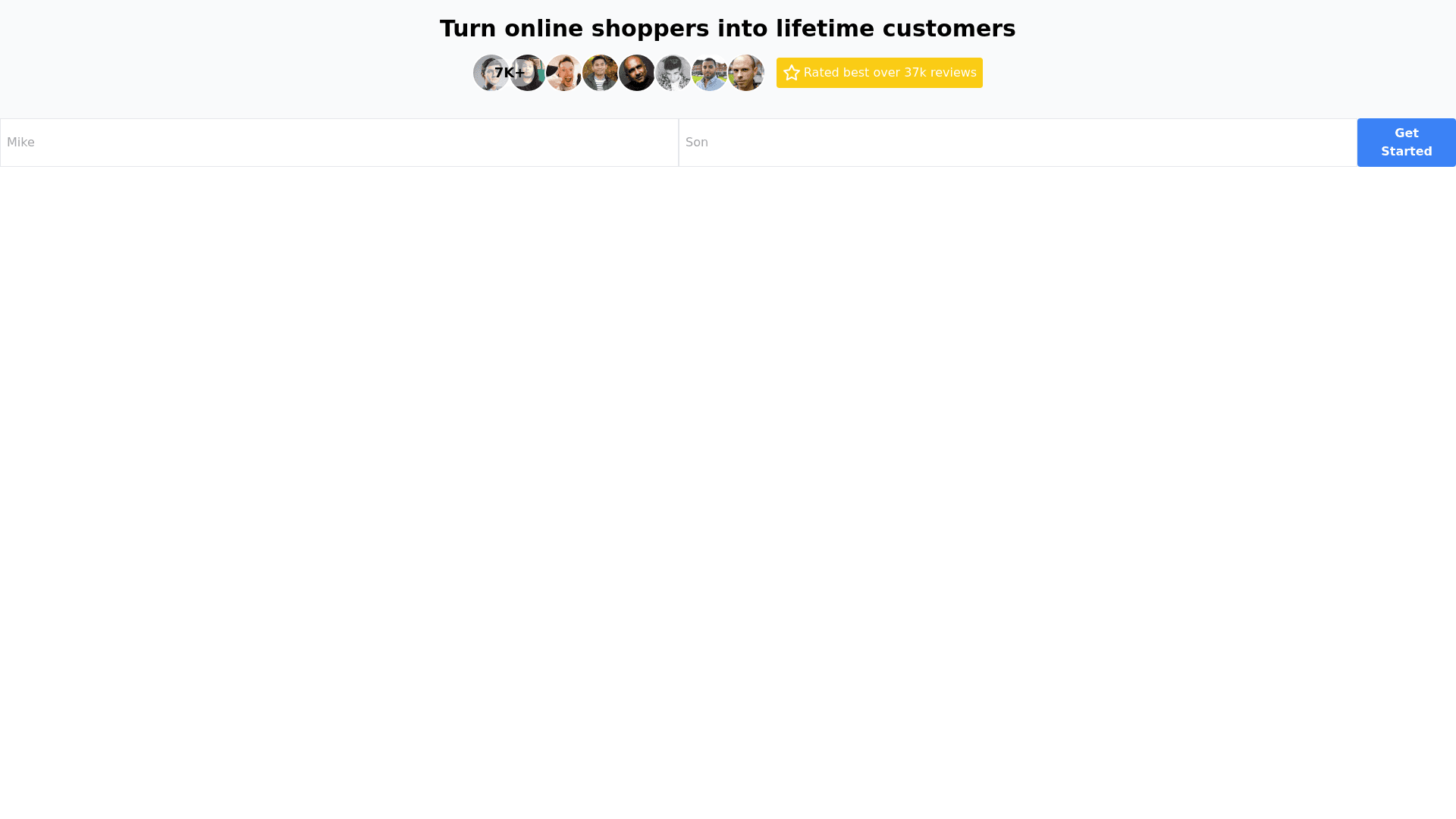1456x819 pixels.
Task: Click the blue Get Started button
Action: [1407, 143]
